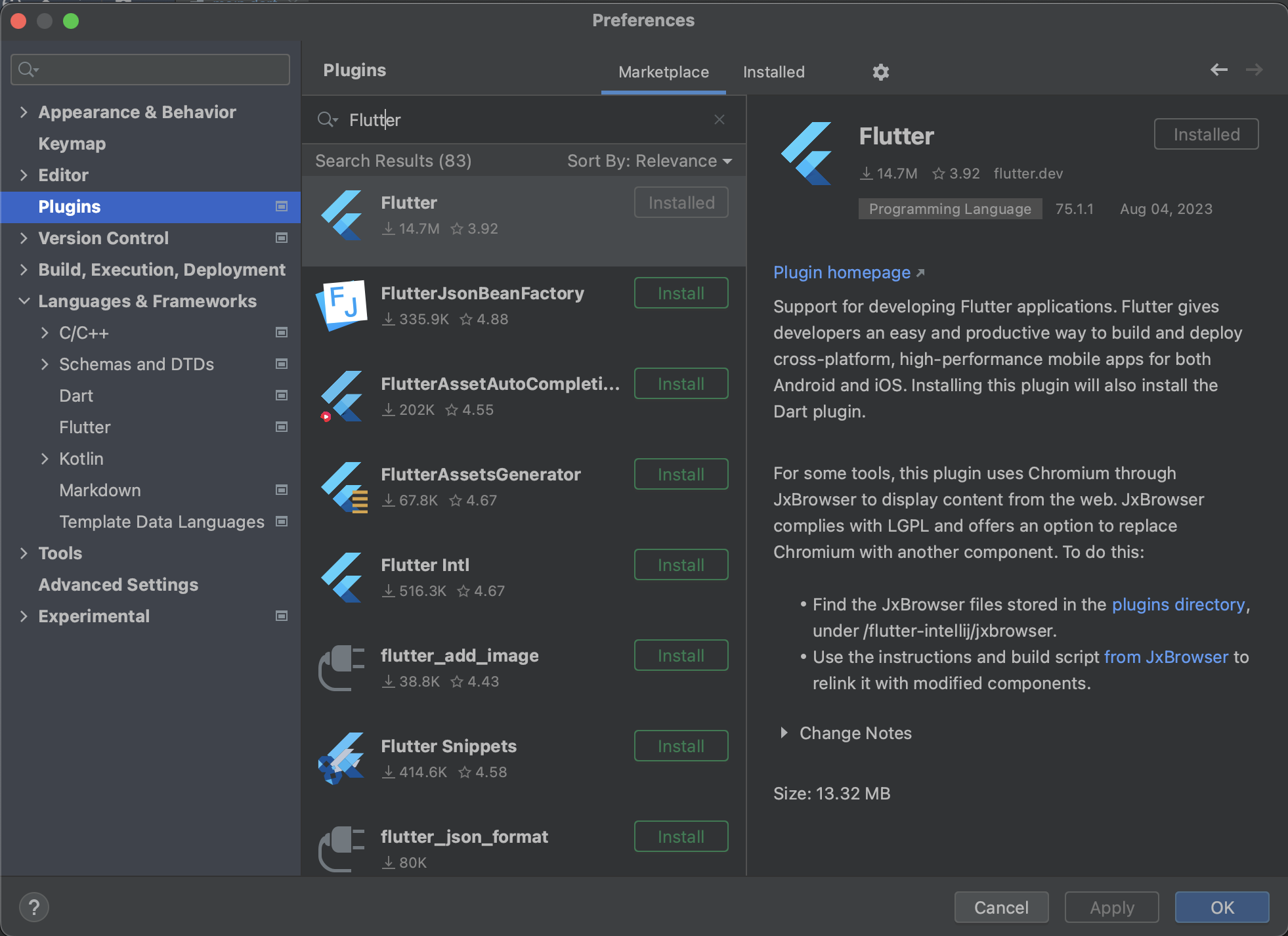Image resolution: width=1288 pixels, height=936 pixels.
Task: Click the flutter_json_format plug icon
Action: [x=341, y=849]
